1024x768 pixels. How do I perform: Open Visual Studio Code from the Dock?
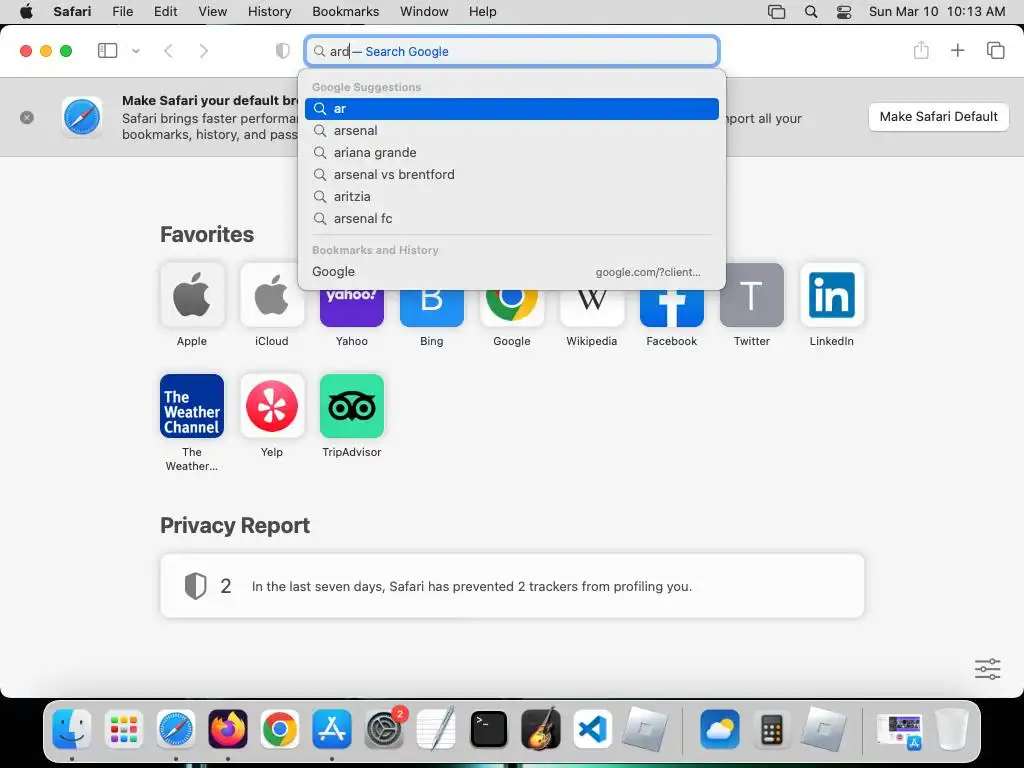tap(592, 729)
